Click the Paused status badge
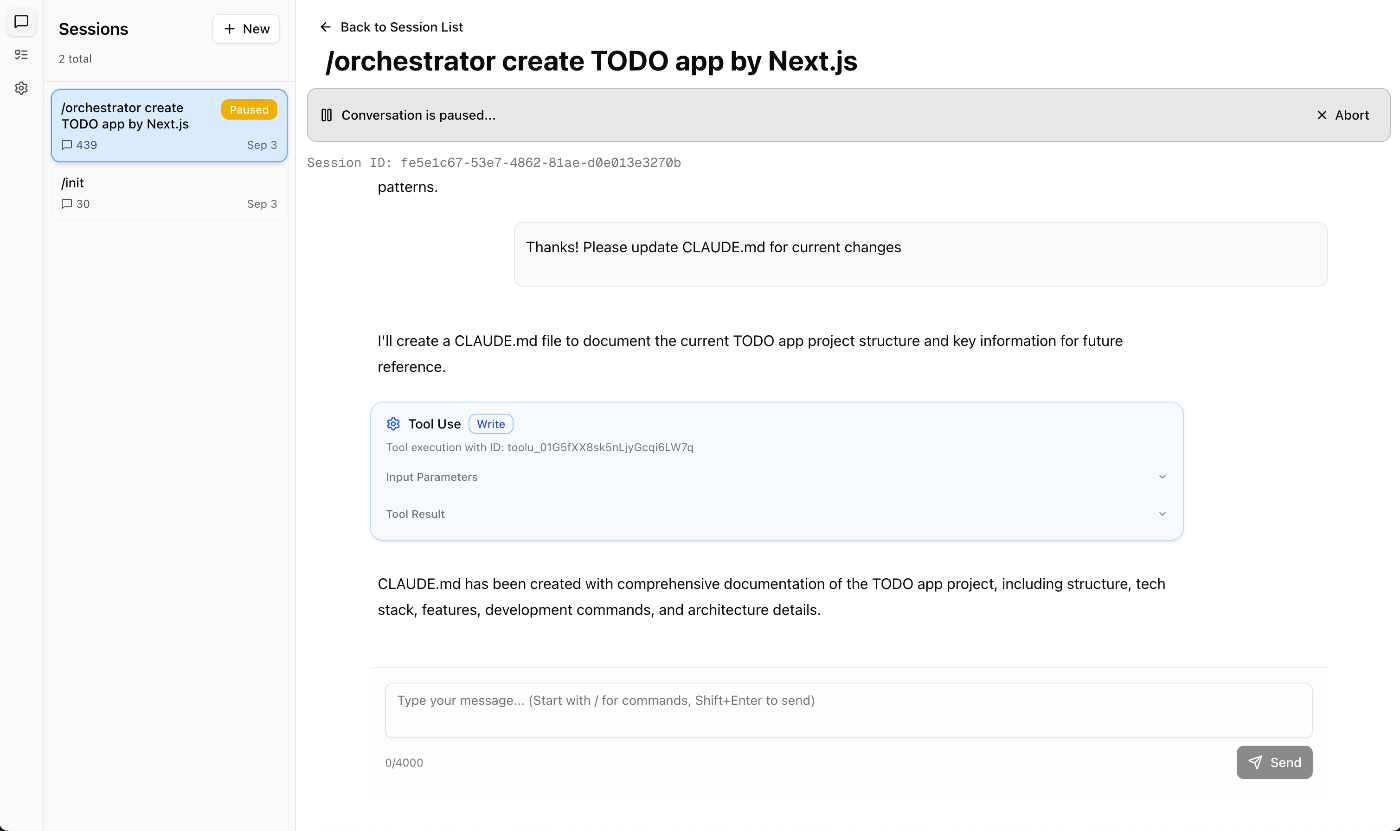This screenshot has width=1400, height=831. [249, 110]
